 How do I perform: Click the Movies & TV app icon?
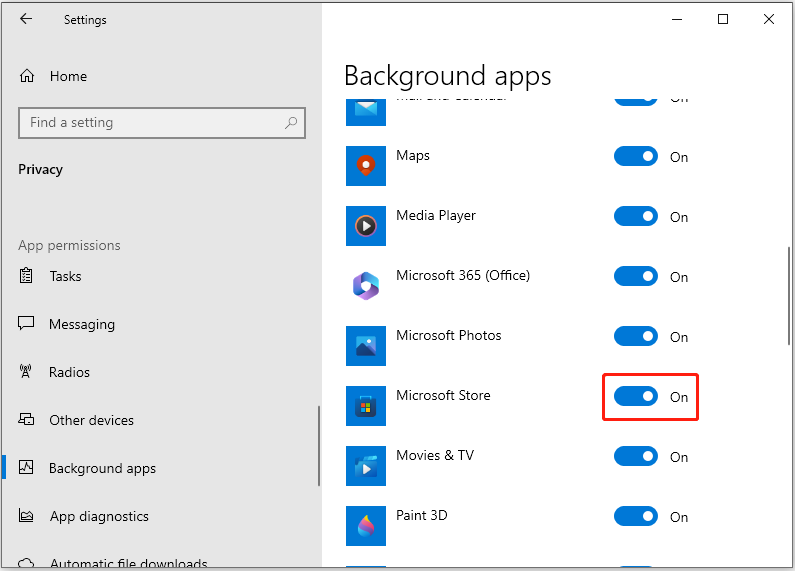point(366,466)
